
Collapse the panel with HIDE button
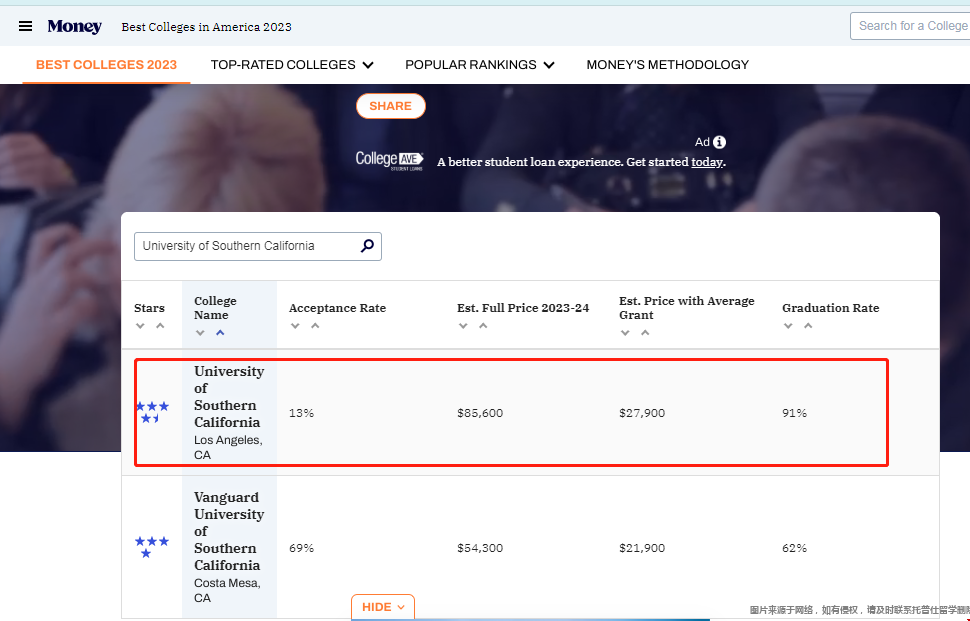[383, 607]
